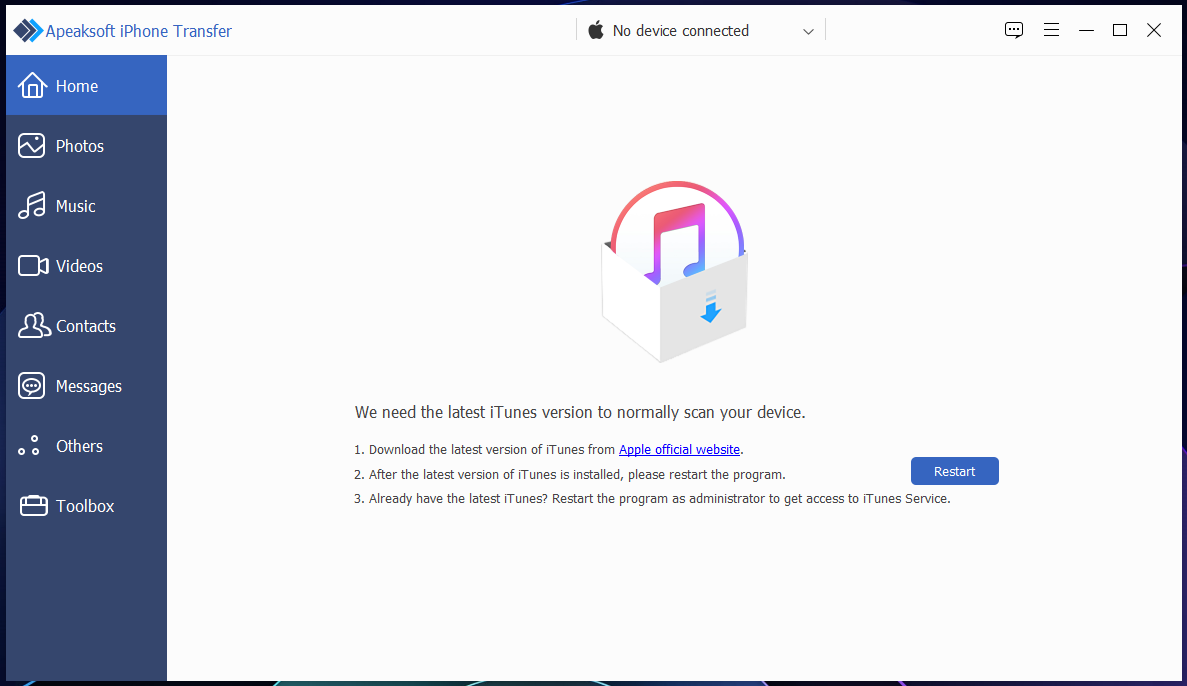Viewport: 1187px width, 686px height.
Task: Select the Music note icon
Action: [32, 205]
